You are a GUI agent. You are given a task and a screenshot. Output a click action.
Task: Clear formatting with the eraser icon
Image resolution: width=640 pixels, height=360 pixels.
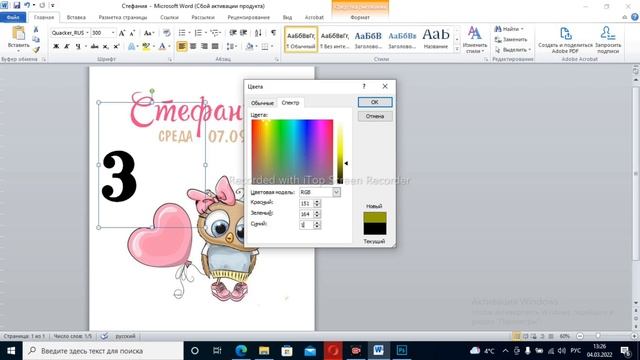click(x=167, y=33)
